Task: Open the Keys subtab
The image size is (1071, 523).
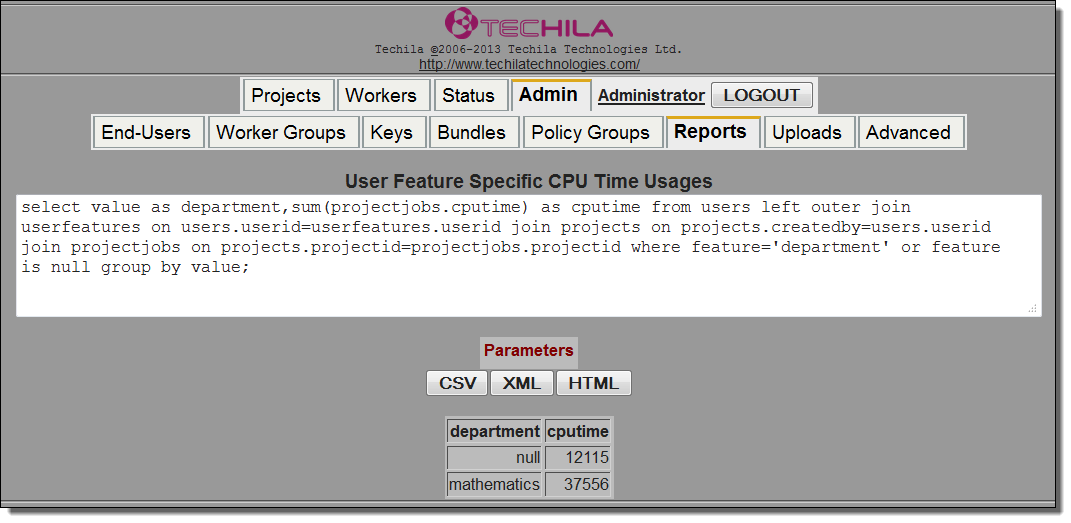Action: click(392, 133)
